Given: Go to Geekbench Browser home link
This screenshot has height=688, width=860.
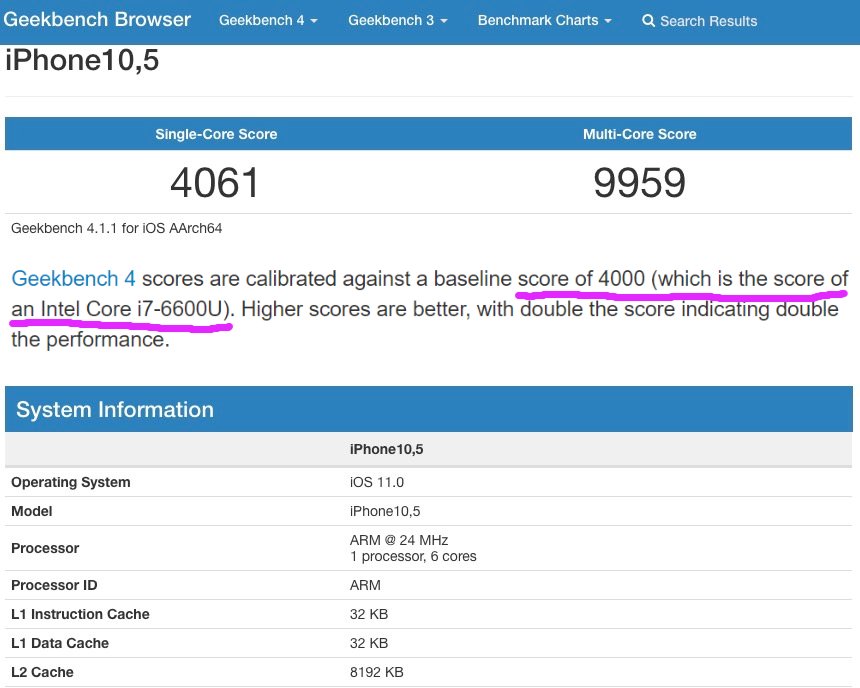Looking at the screenshot, I should coord(97,20).
